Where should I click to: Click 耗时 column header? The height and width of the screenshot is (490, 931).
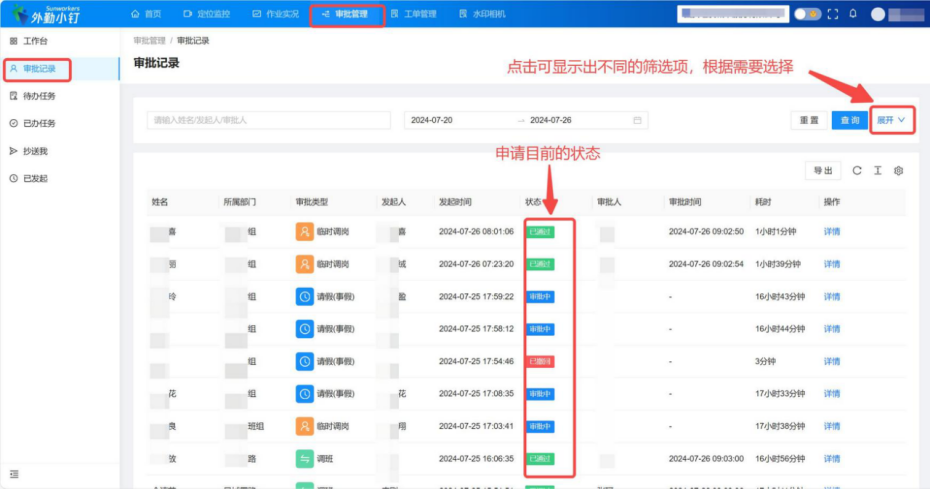pyautogui.click(x=763, y=202)
